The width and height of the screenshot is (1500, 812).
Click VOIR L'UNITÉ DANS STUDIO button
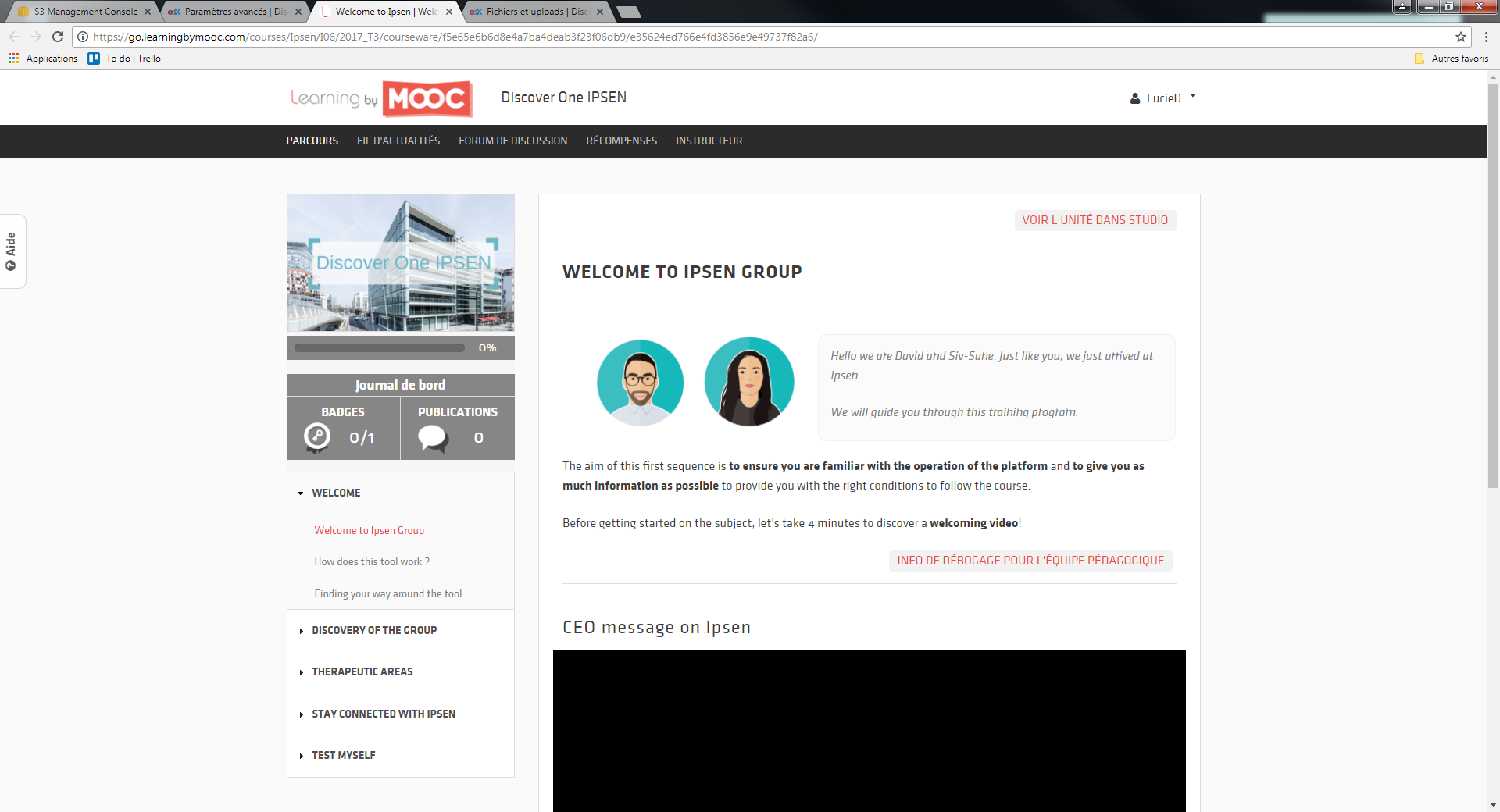(x=1095, y=220)
